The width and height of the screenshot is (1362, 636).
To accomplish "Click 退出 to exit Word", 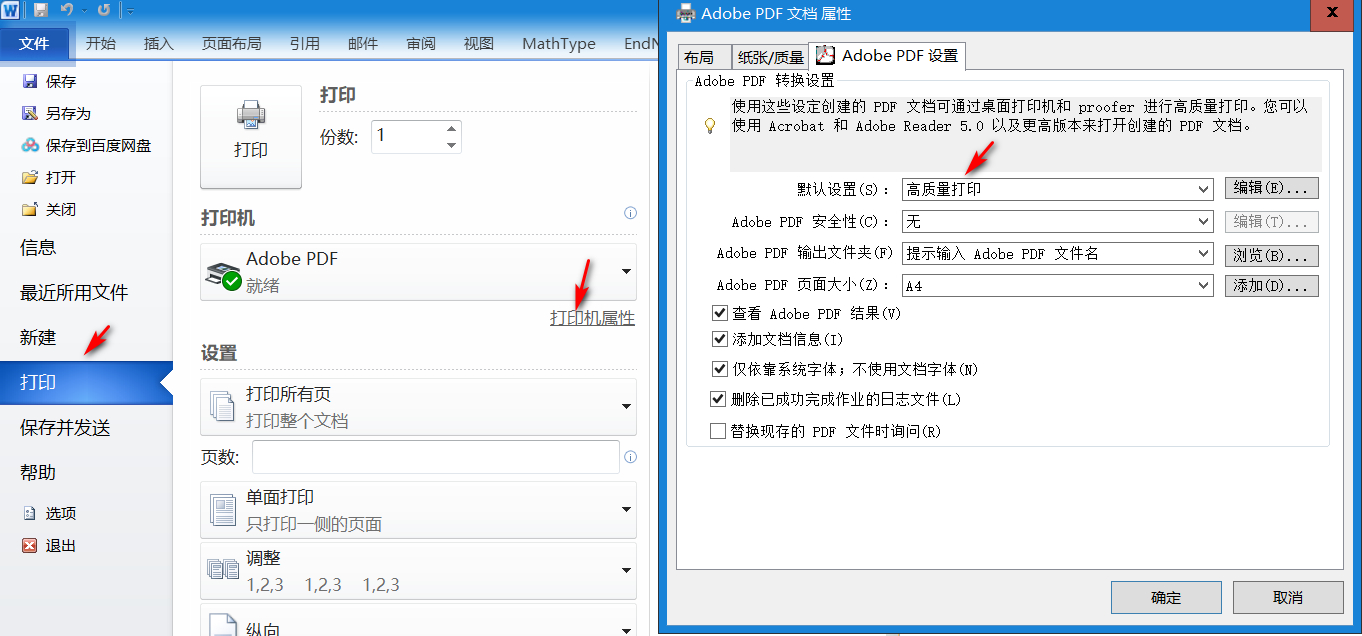I will pos(50,545).
